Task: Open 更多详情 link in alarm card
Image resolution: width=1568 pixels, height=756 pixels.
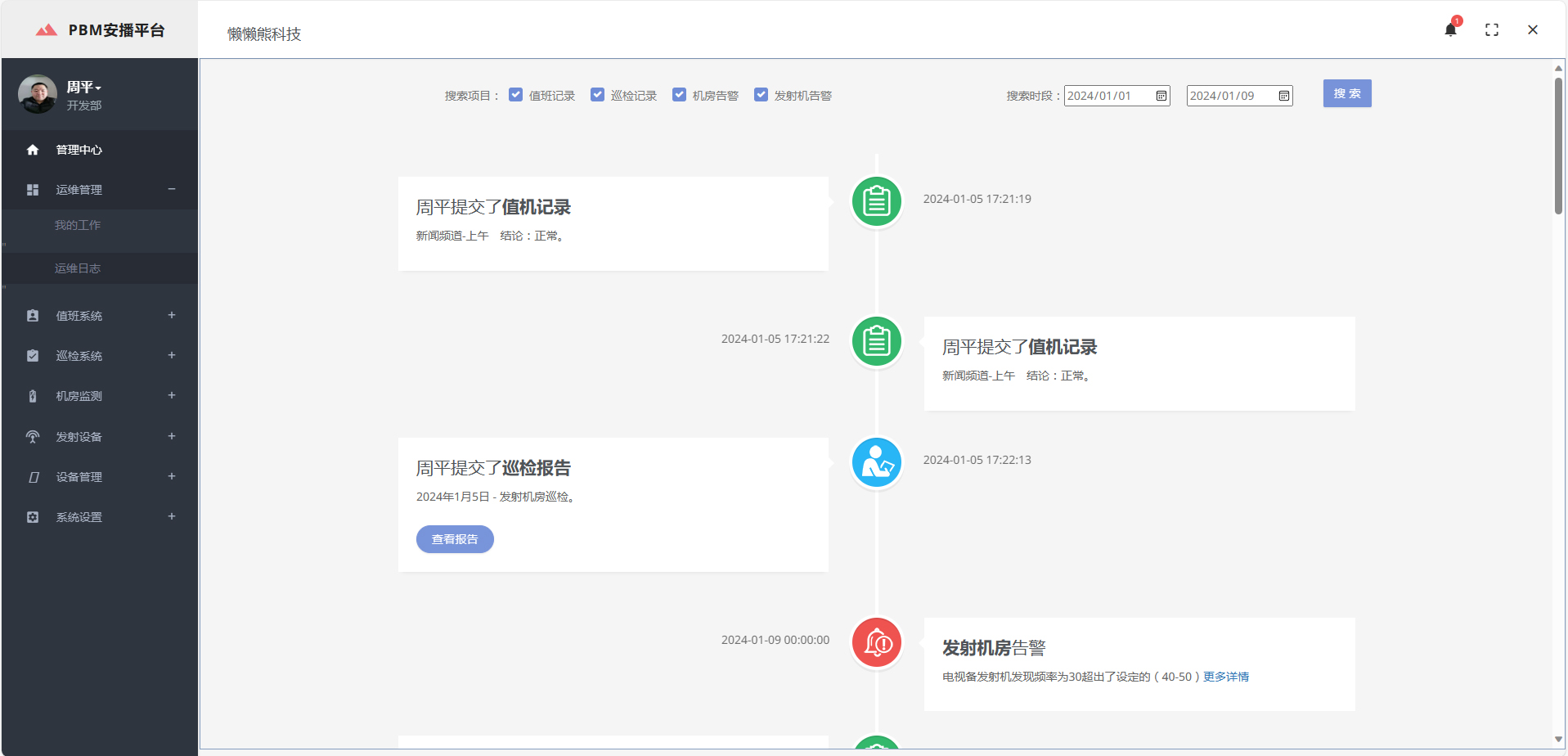Action: [x=1226, y=677]
